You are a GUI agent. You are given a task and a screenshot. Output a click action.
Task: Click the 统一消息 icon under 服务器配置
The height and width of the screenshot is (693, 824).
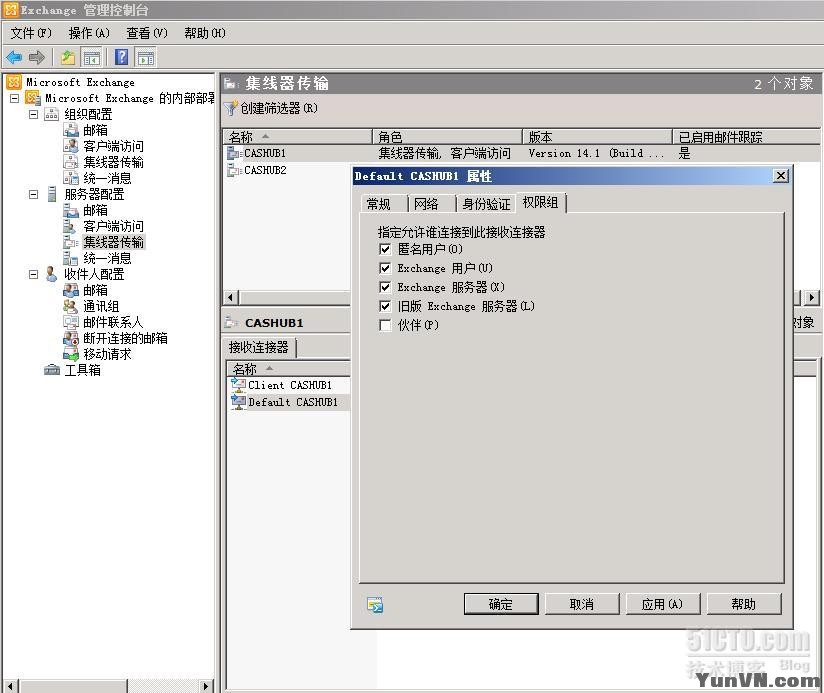click(70, 258)
